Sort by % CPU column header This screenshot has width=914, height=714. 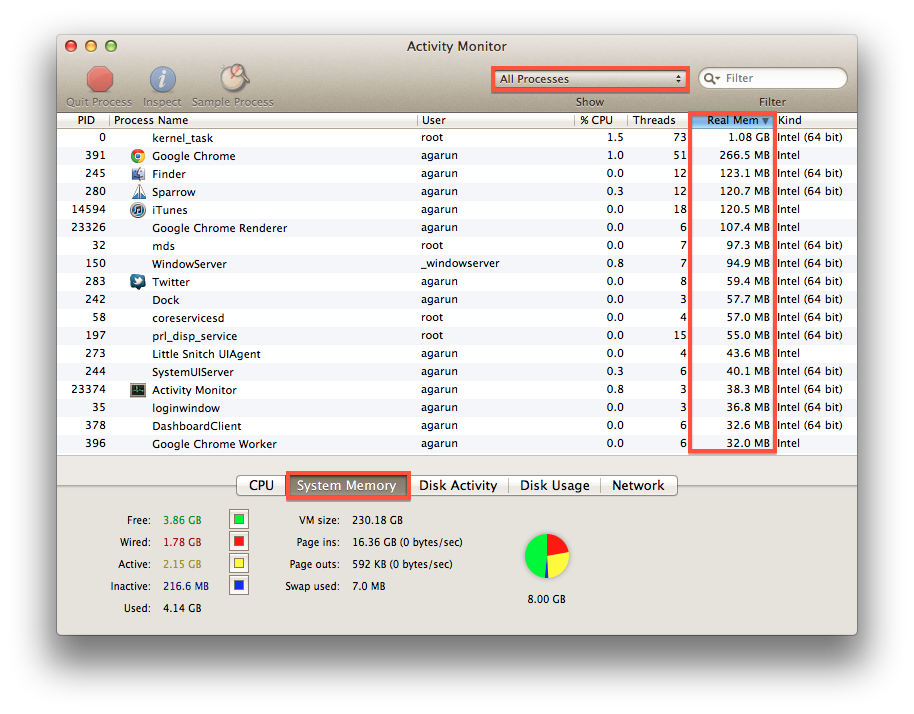[x=601, y=120]
